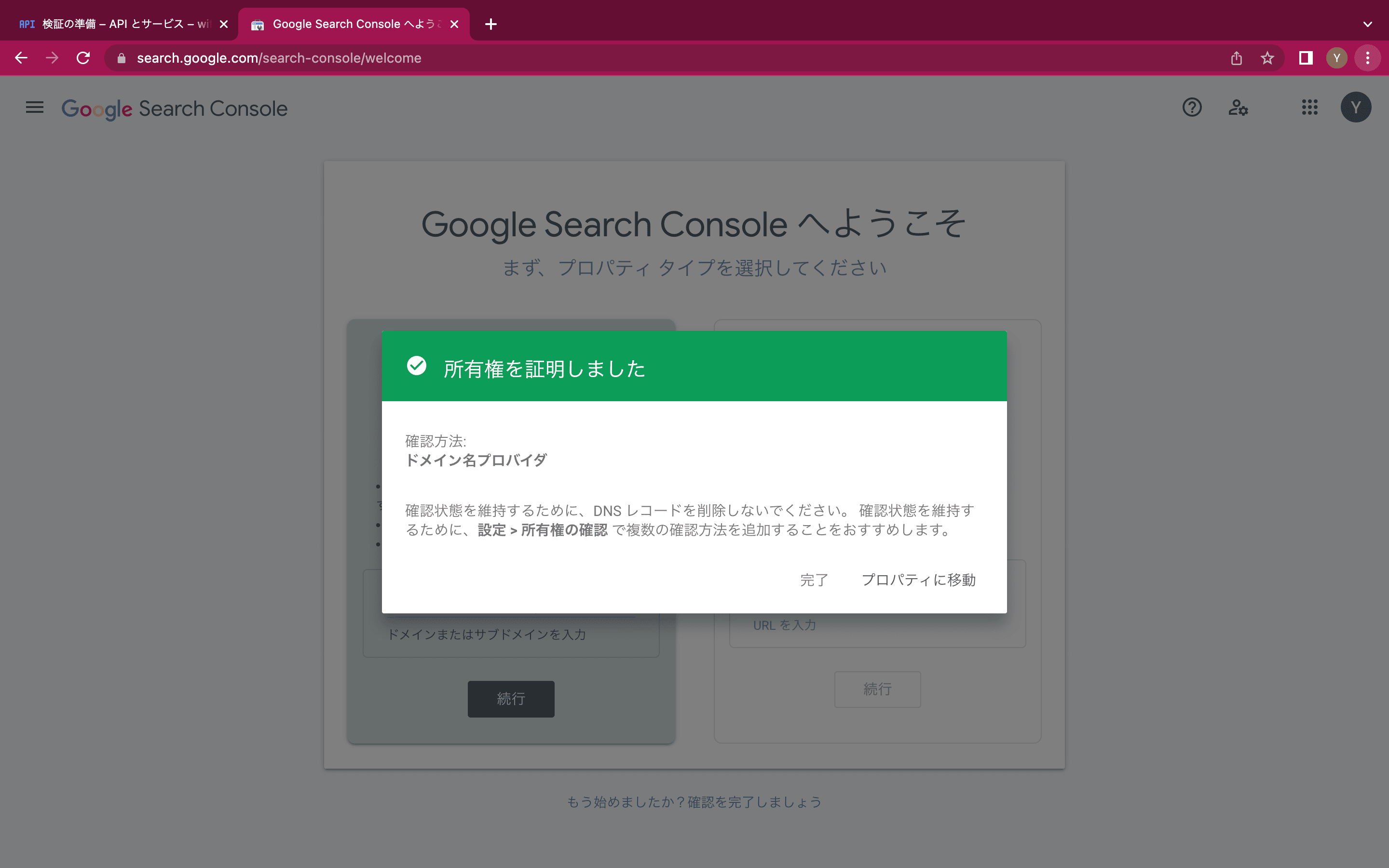This screenshot has height=868, width=1389.
Task: Share this page icon
Action: (x=1236, y=58)
